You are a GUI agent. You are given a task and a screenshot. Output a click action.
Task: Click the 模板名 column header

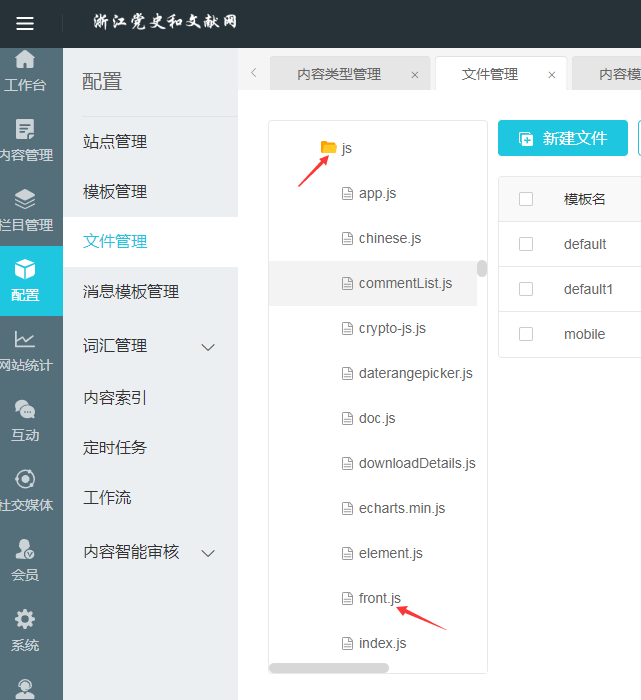584,199
